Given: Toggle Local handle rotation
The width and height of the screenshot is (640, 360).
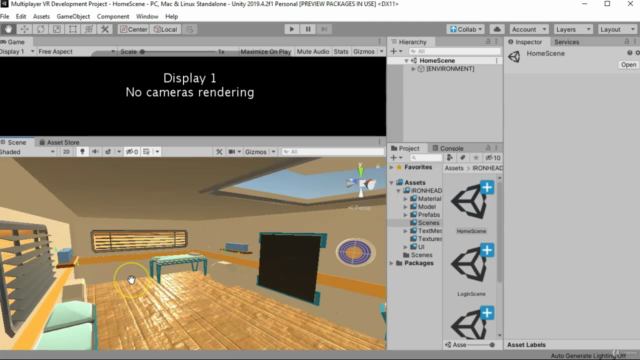Looking at the screenshot, I should tap(165, 29).
